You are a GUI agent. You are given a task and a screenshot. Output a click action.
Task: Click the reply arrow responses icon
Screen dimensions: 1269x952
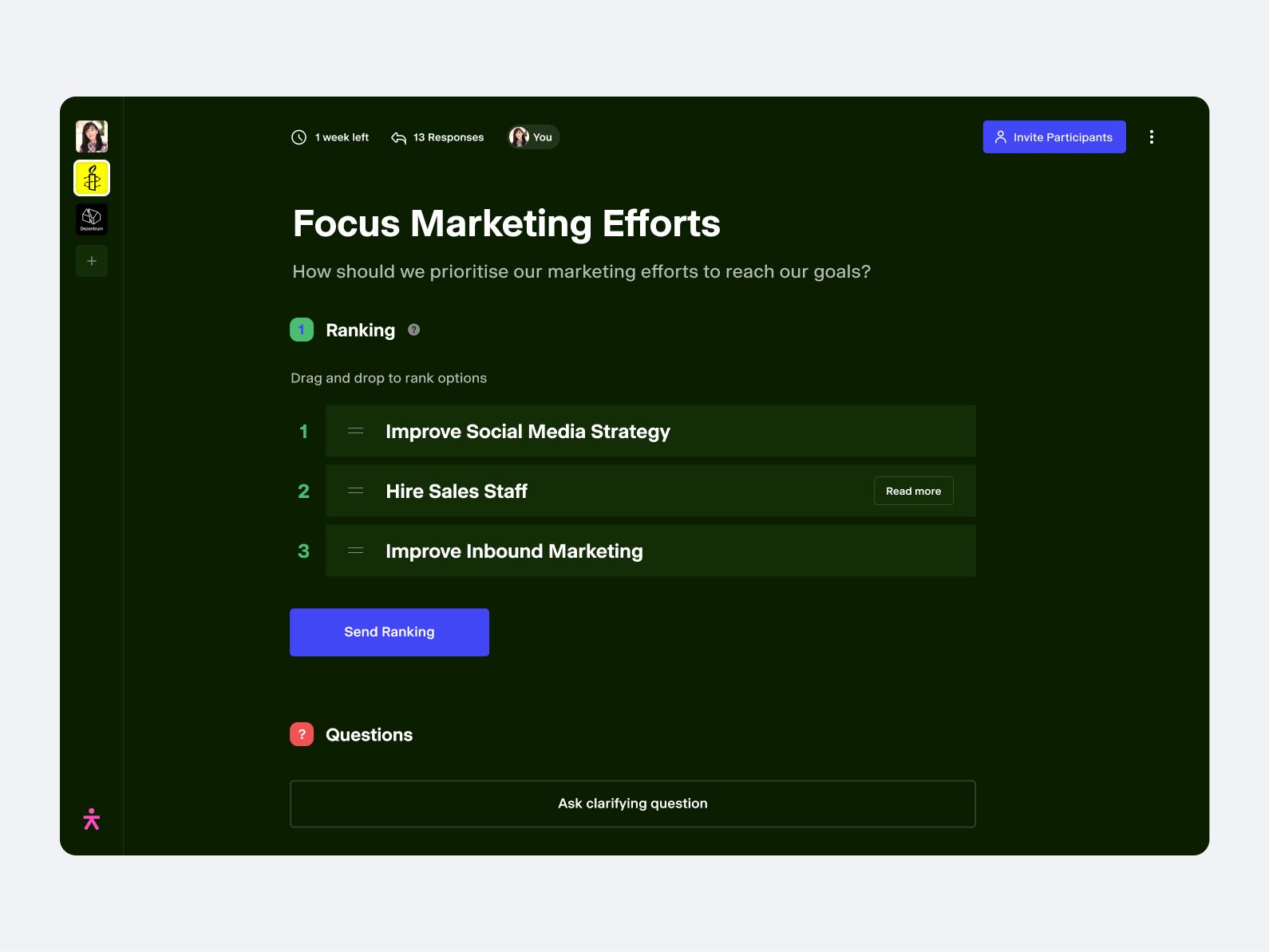point(398,137)
